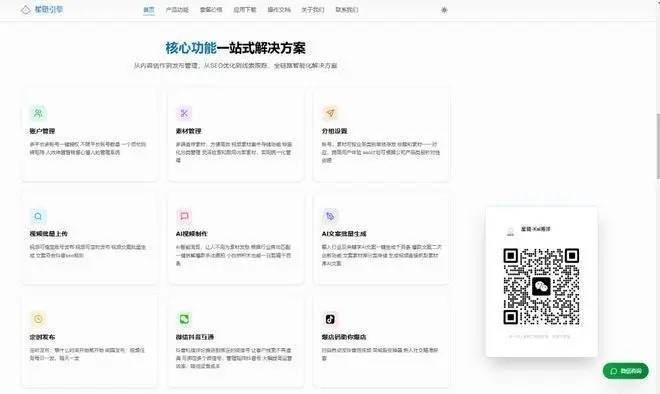Click the avatar icon in the QR popup
This screenshot has height=394, width=660.
510,231
